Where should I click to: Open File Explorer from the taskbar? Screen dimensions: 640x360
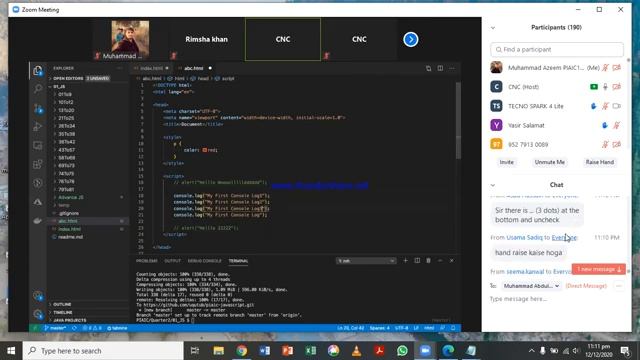pos(219,351)
